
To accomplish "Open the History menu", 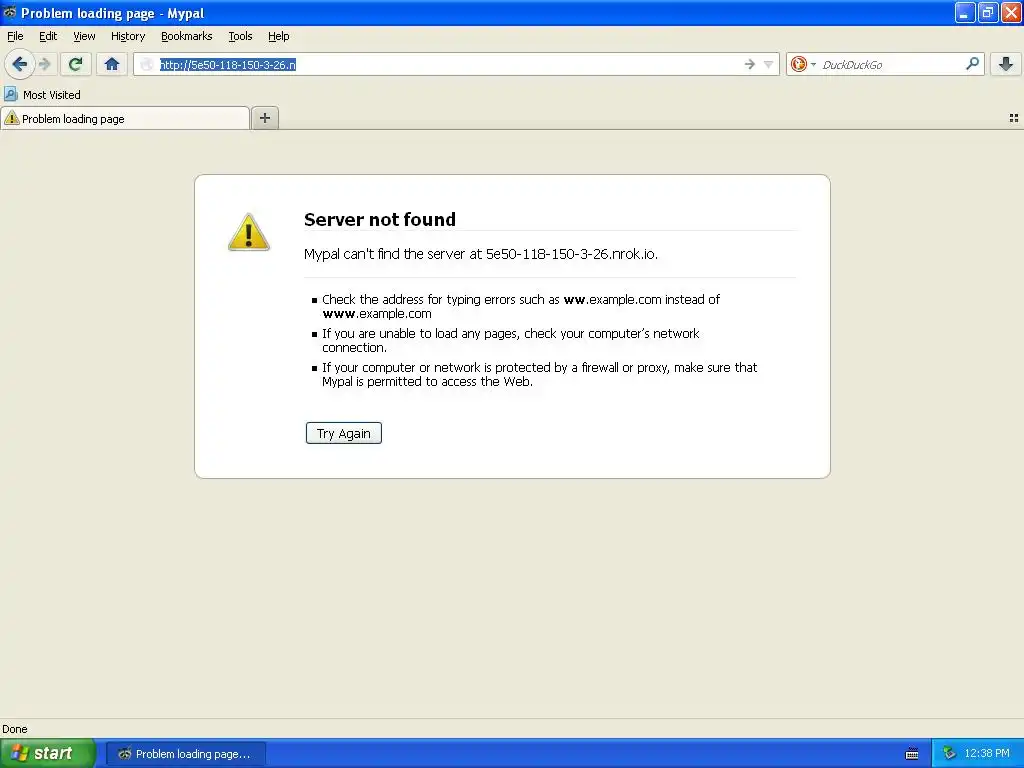I will tap(127, 36).
